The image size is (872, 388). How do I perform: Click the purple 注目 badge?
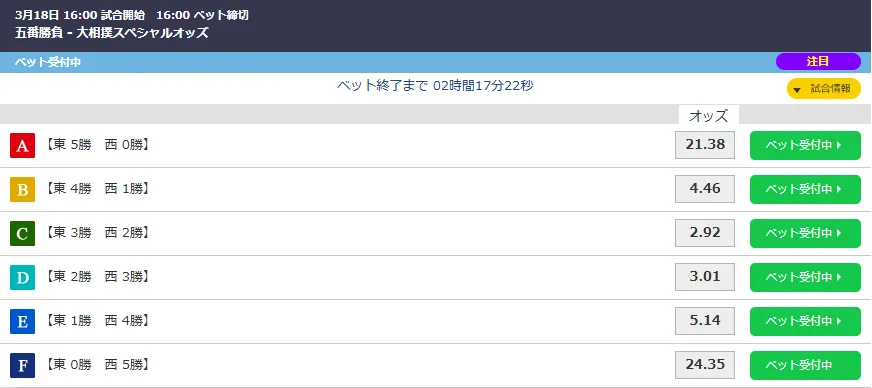coord(818,62)
